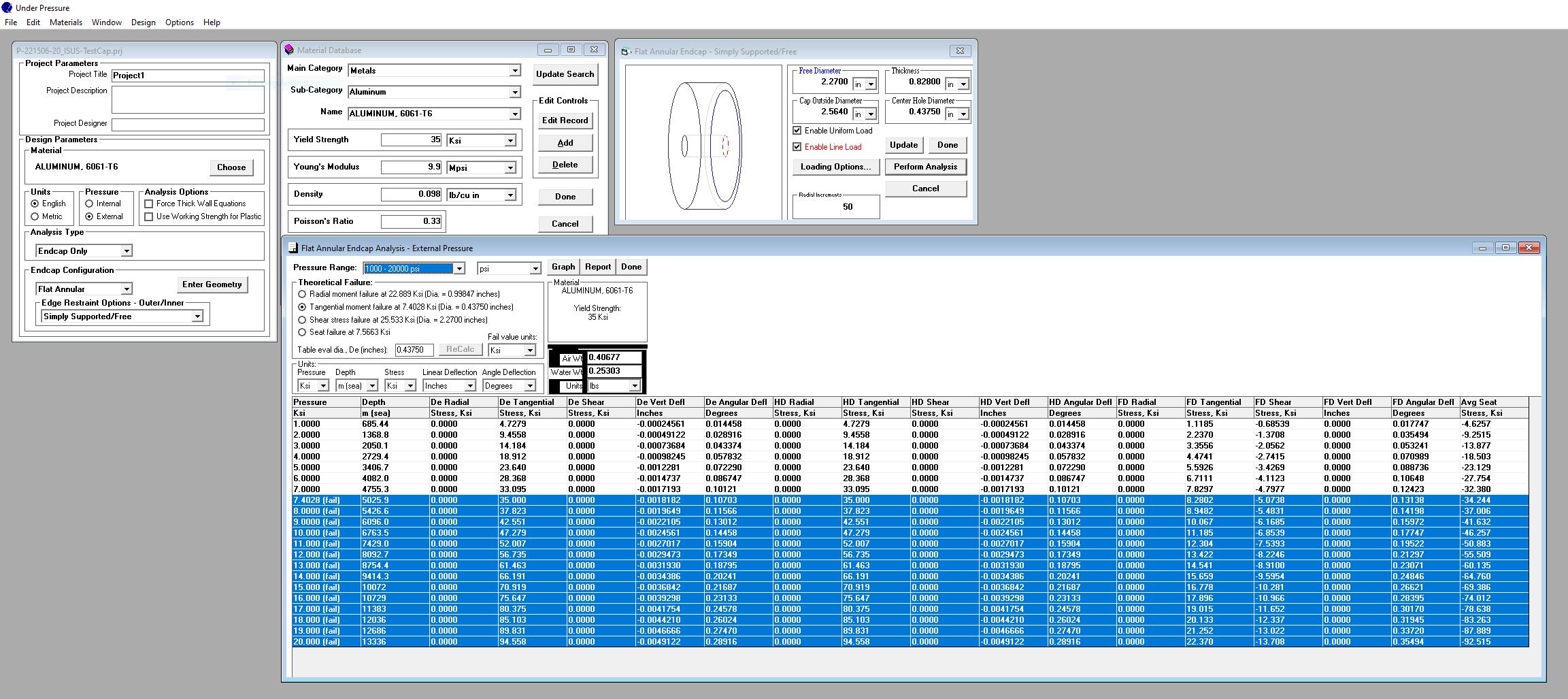The width and height of the screenshot is (1568, 699).
Task: Open the Help menu
Action: click(212, 22)
